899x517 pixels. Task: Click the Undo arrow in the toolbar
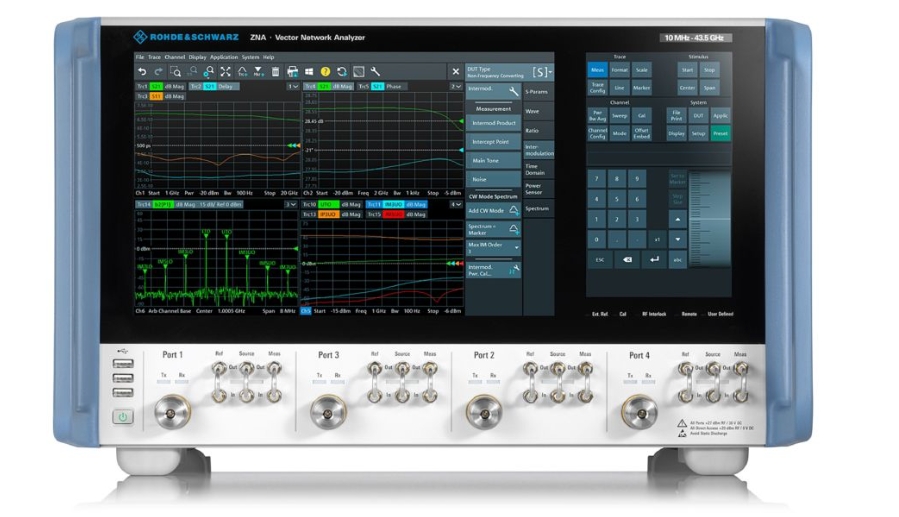[x=141, y=72]
